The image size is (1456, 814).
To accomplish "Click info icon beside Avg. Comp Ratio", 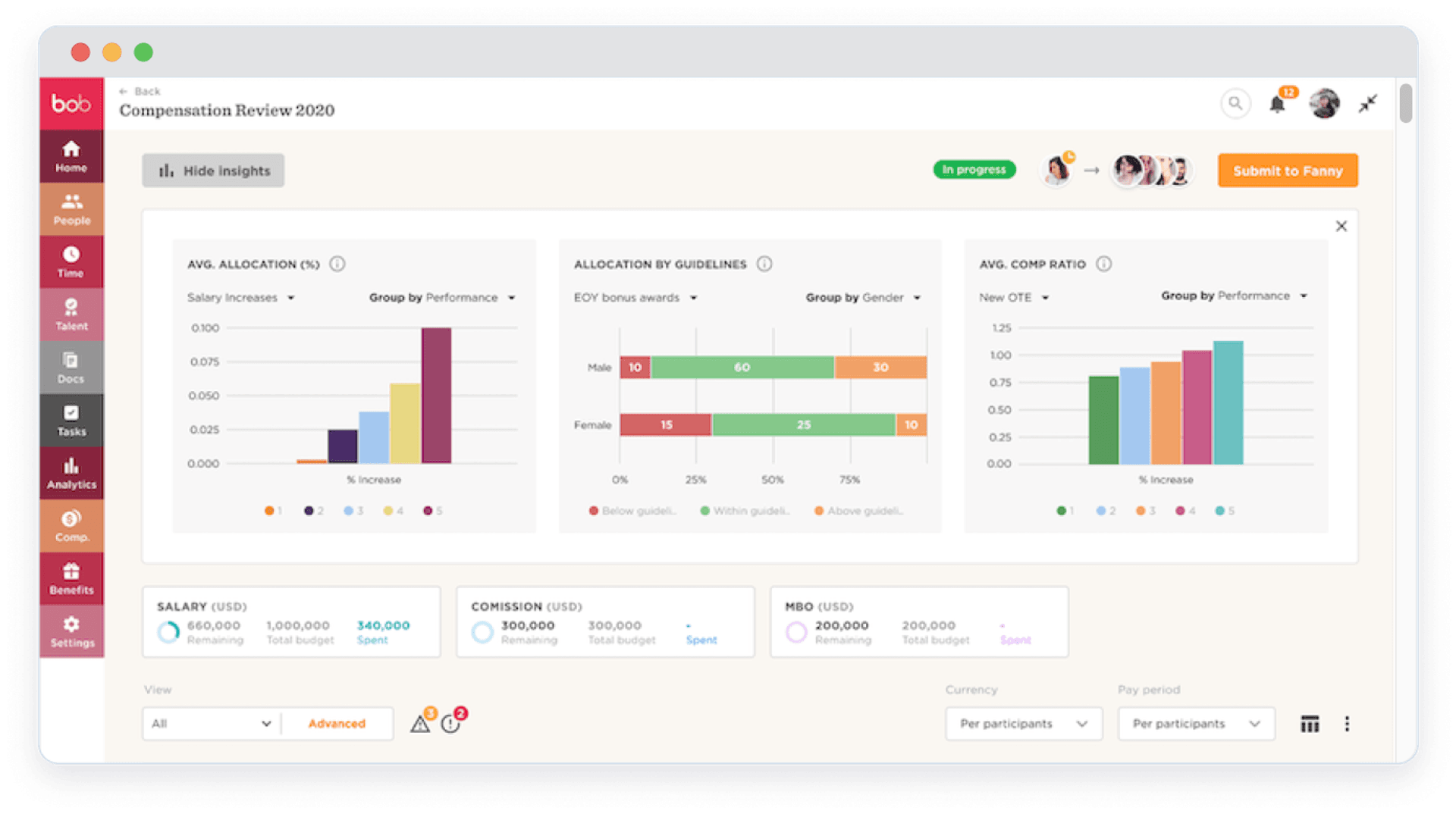I will 1104,264.
